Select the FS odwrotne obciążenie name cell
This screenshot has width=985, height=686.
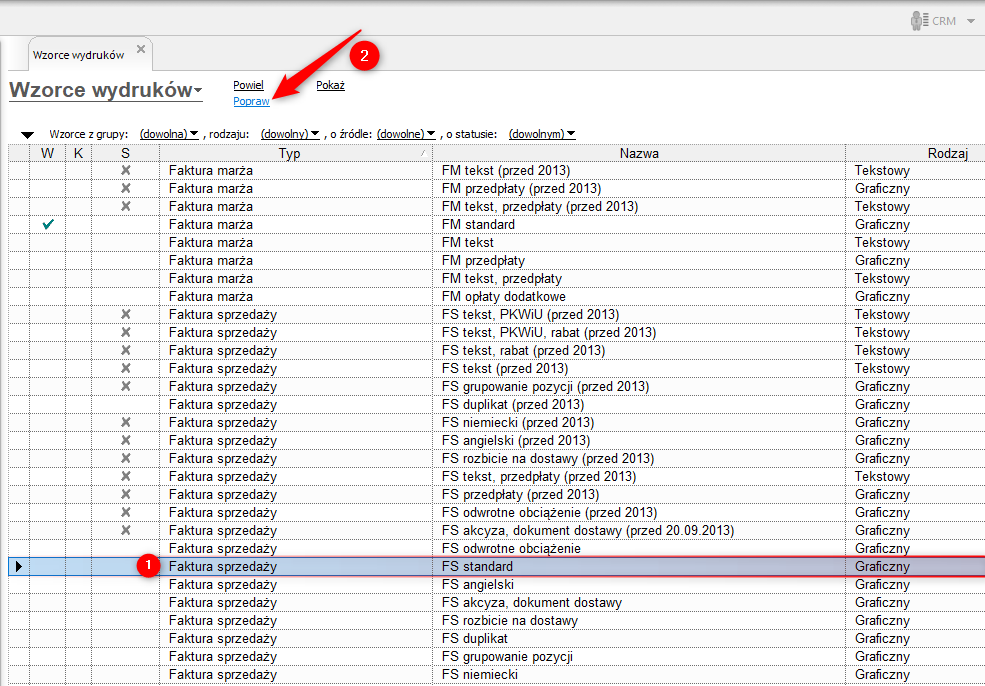tap(639, 548)
